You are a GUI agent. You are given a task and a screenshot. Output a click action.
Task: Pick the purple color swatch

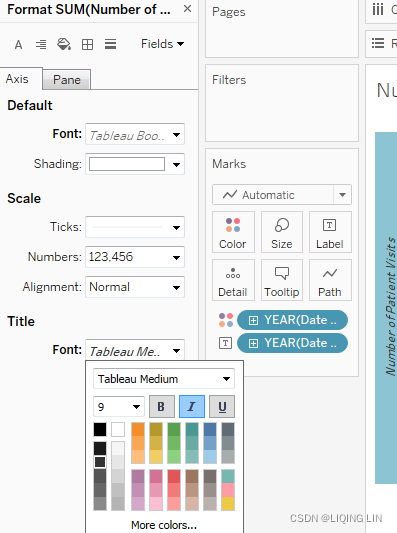point(138,476)
